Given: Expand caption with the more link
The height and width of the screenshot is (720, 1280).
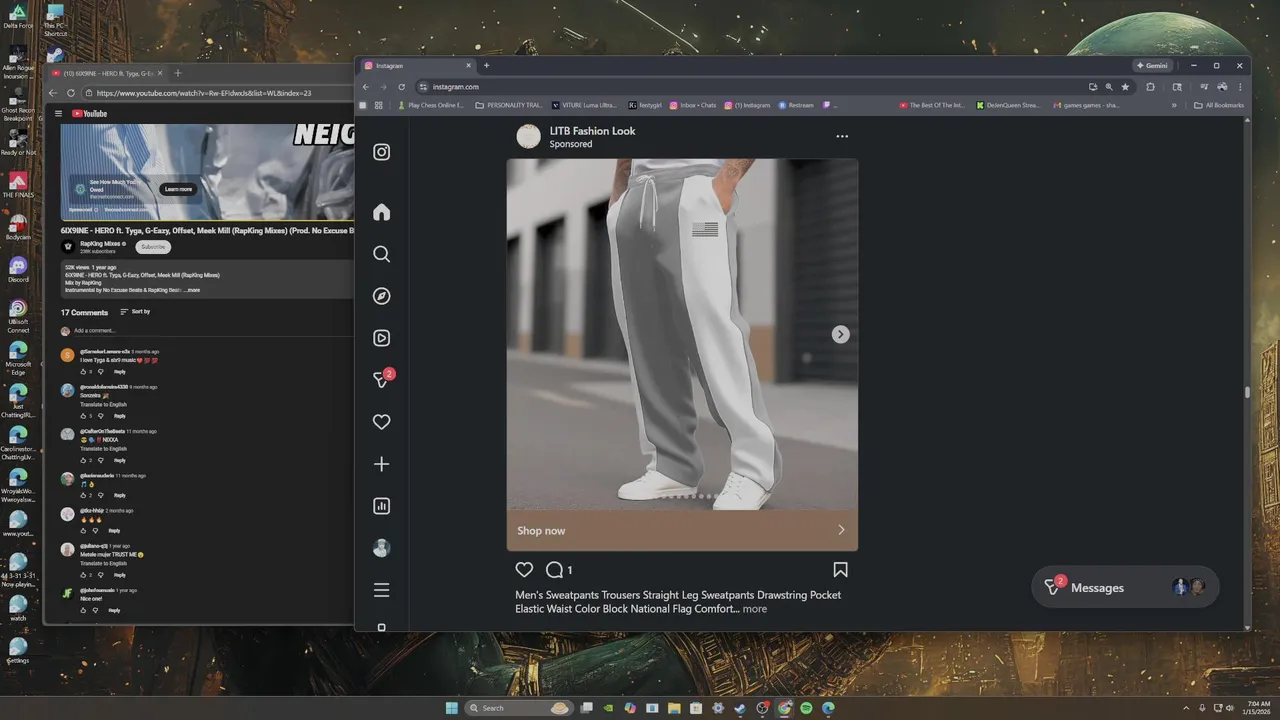Looking at the screenshot, I should (x=755, y=609).
